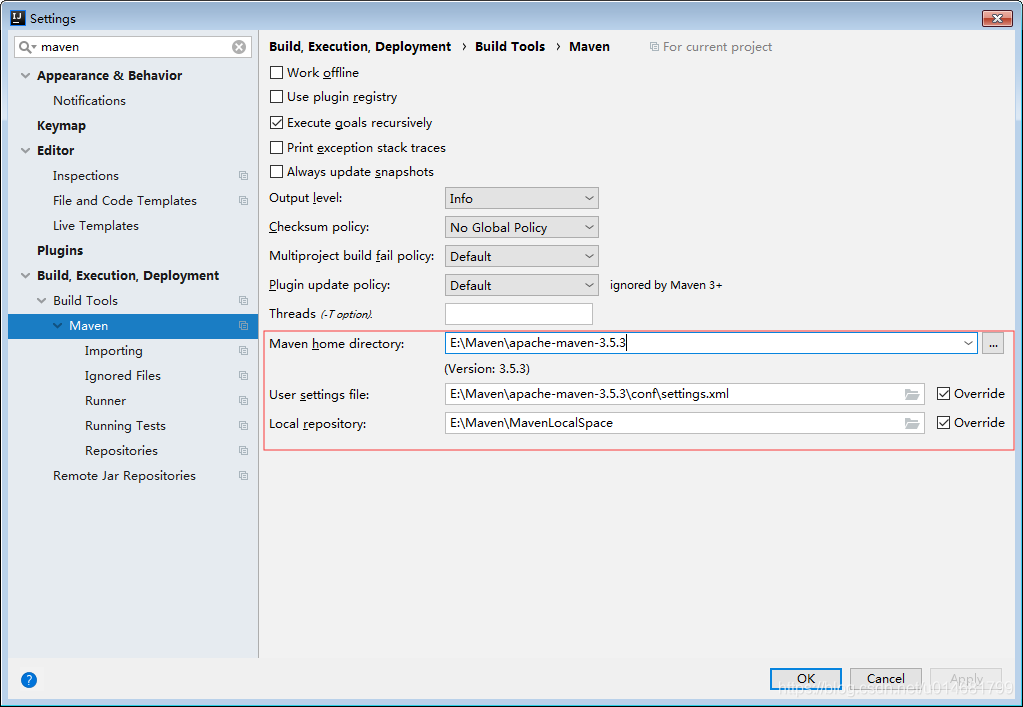This screenshot has width=1023, height=707.
Task: Open Repositories under Maven
Action: tap(121, 451)
